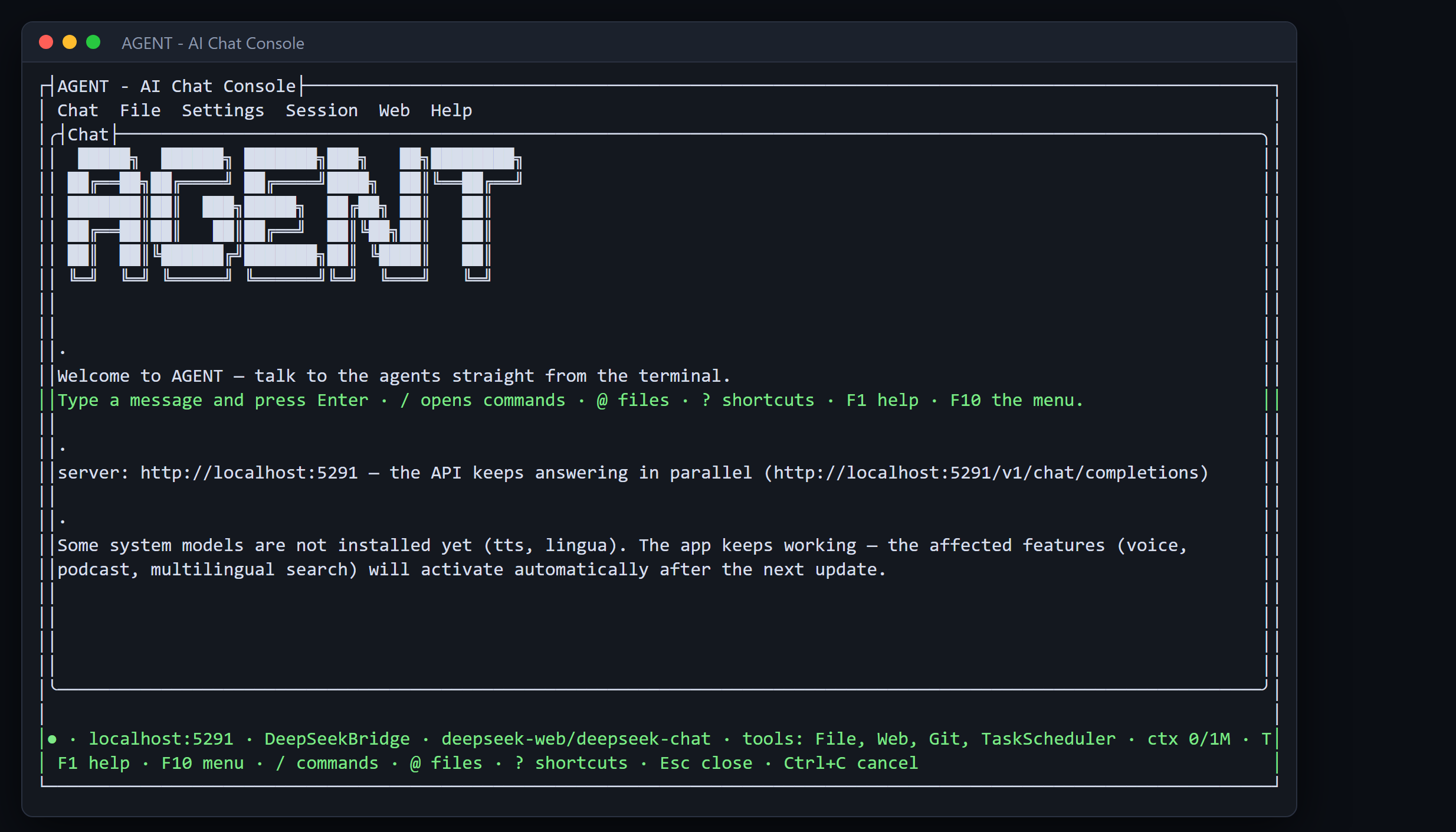Click the green maximize window button

click(93, 42)
